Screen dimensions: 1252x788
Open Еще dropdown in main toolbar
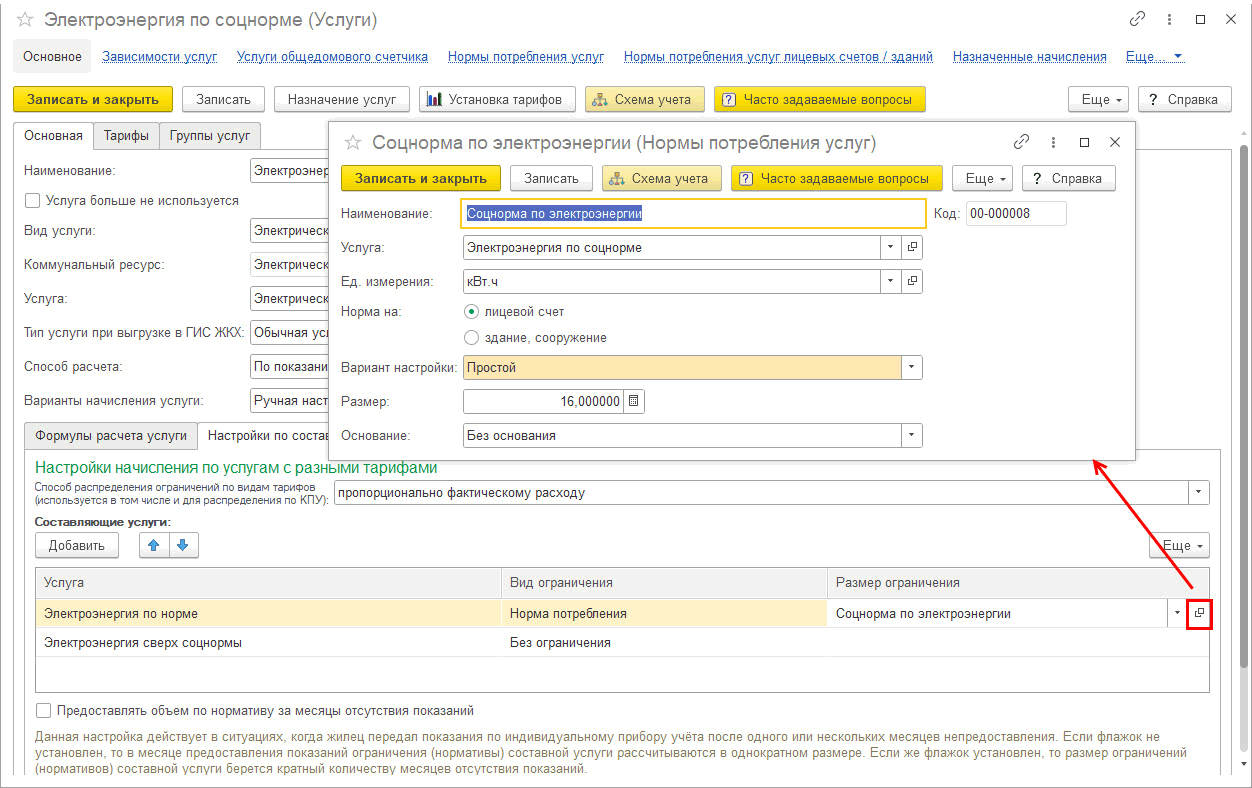[x=1099, y=99]
